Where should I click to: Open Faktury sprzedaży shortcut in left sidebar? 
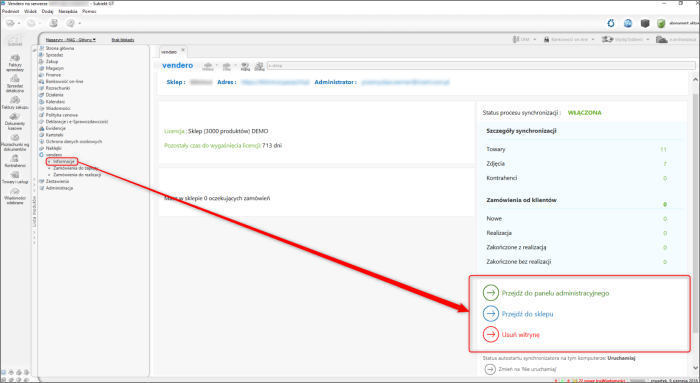pyautogui.click(x=15, y=63)
